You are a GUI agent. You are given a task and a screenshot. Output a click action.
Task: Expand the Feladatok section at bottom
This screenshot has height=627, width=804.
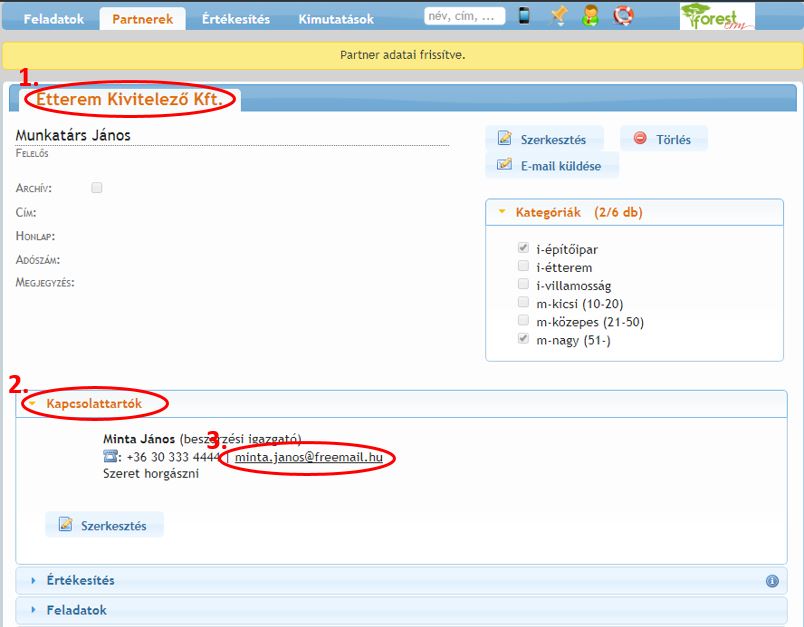tap(76, 610)
